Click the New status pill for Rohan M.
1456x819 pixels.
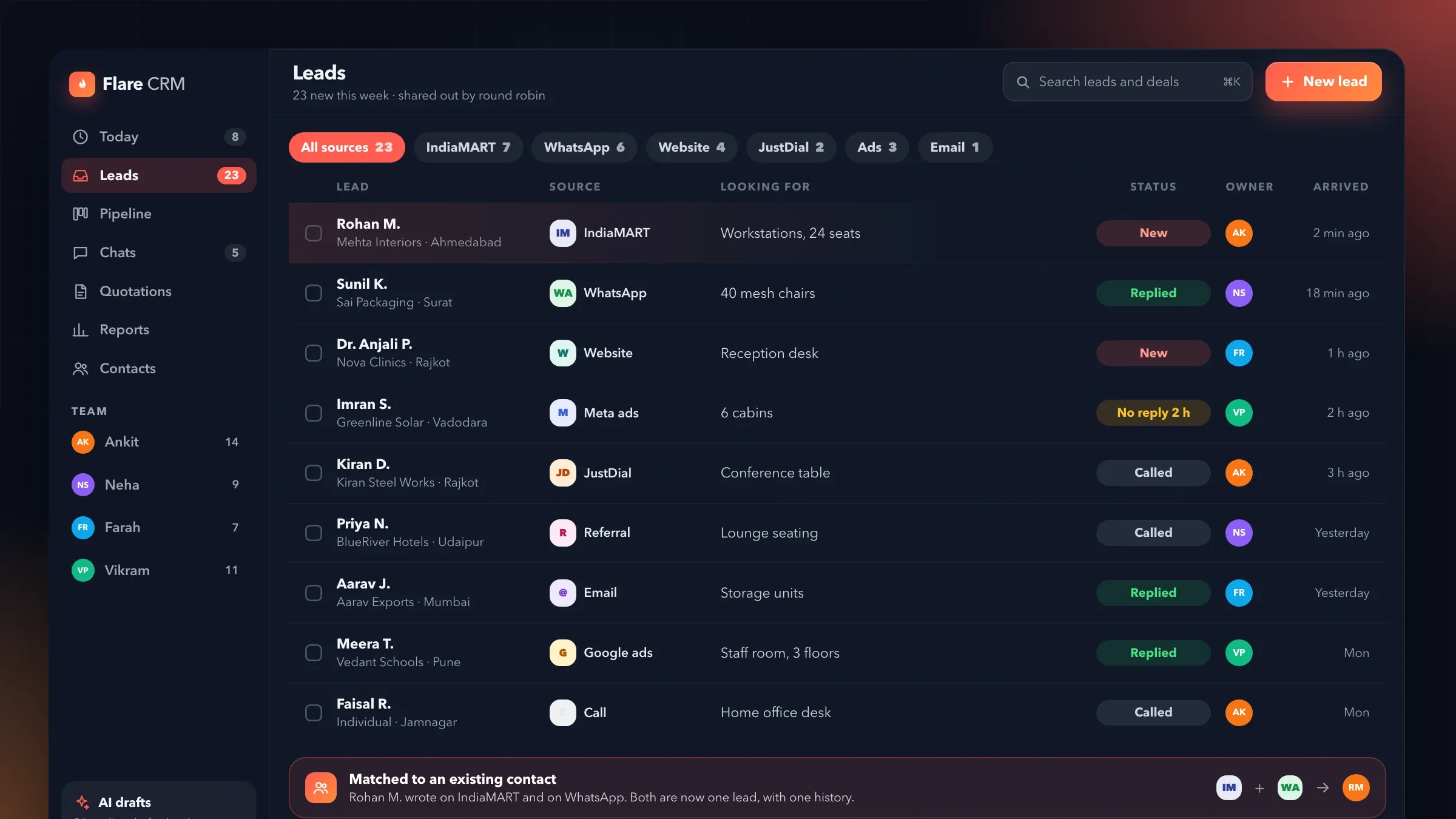tap(1153, 233)
